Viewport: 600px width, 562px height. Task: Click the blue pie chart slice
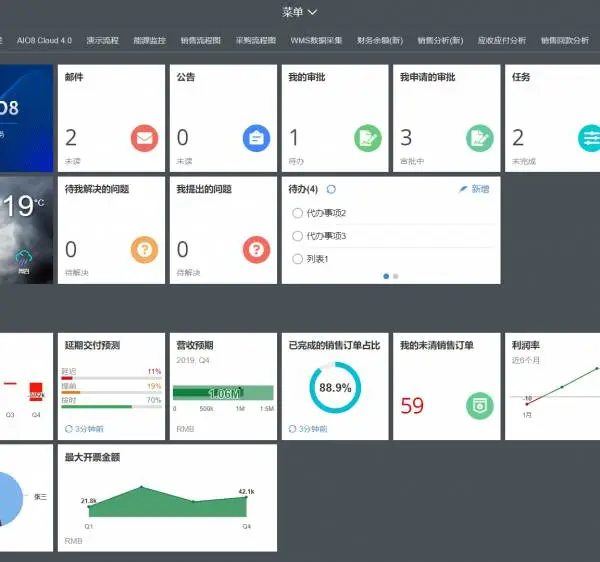click(11, 499)
